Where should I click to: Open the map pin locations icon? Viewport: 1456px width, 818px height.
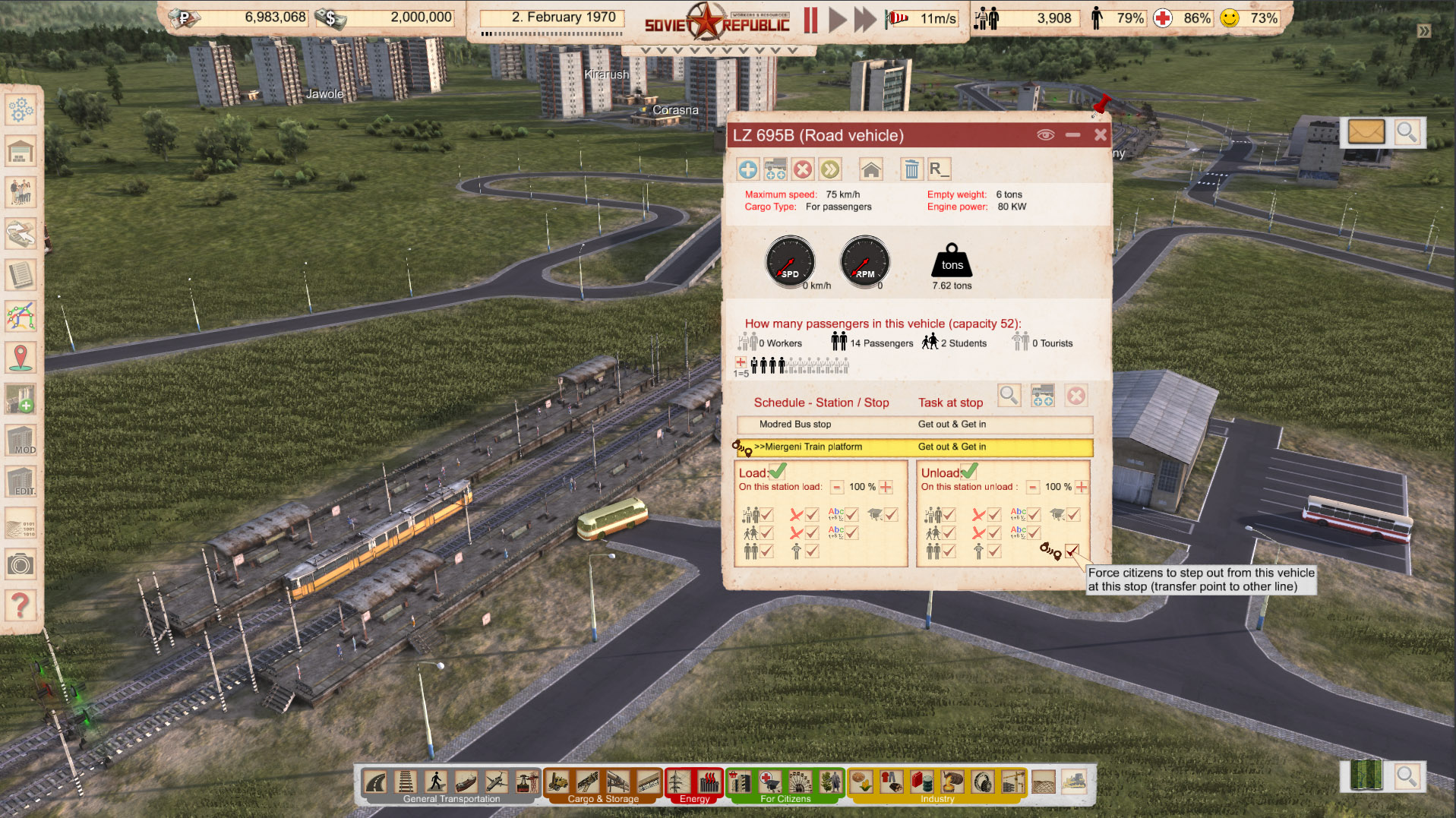tap(21, 357)
